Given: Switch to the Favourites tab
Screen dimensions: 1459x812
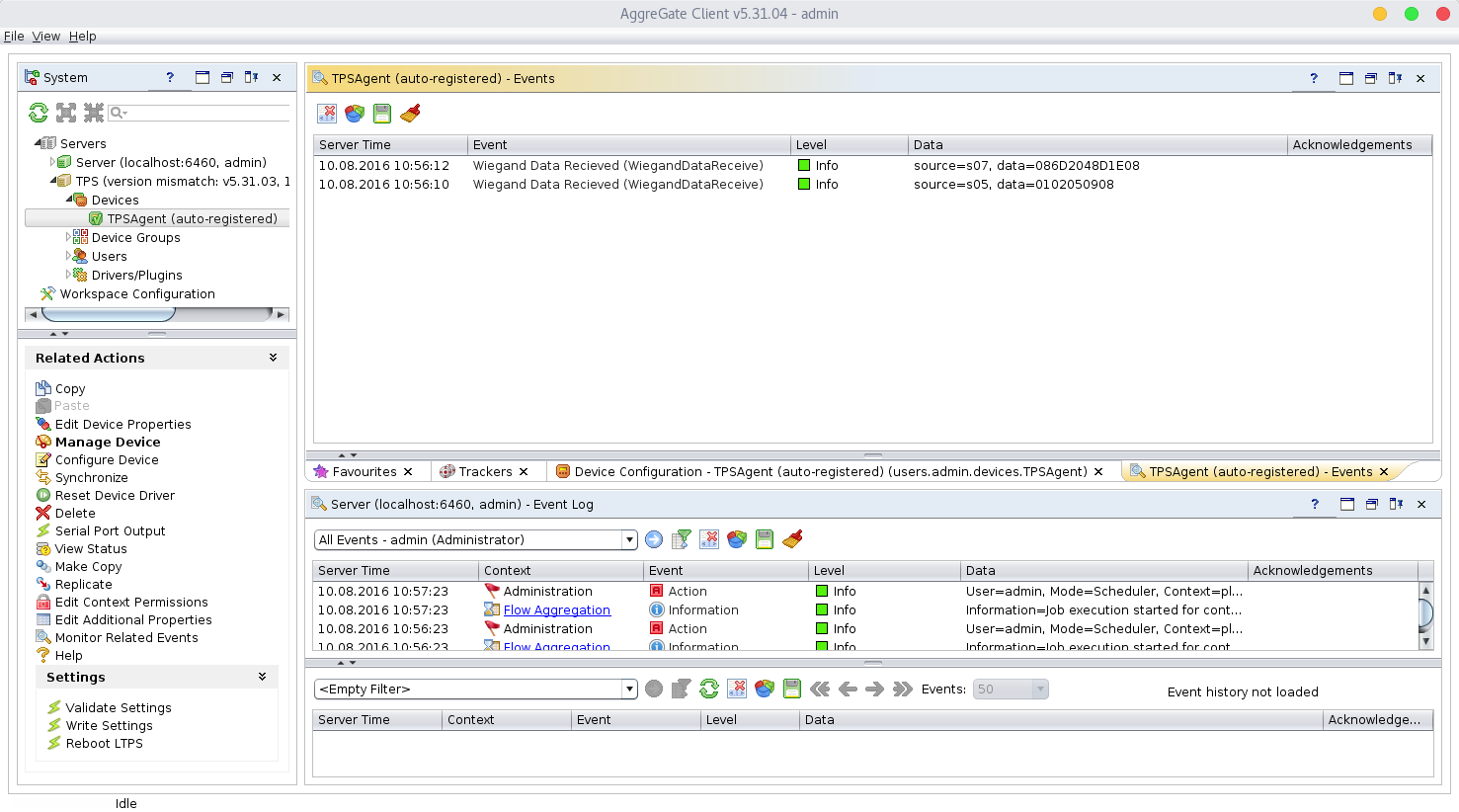Looking at the screenshot, I should [x=365, y=472].
